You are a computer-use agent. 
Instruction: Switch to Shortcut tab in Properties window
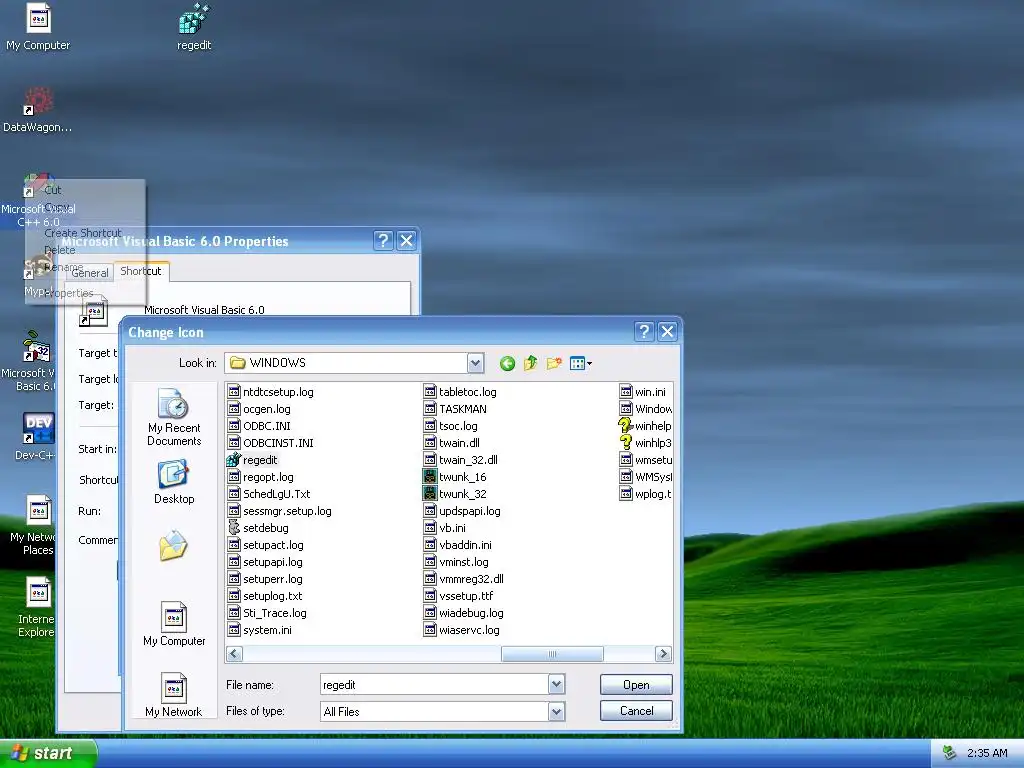point(141,271)
